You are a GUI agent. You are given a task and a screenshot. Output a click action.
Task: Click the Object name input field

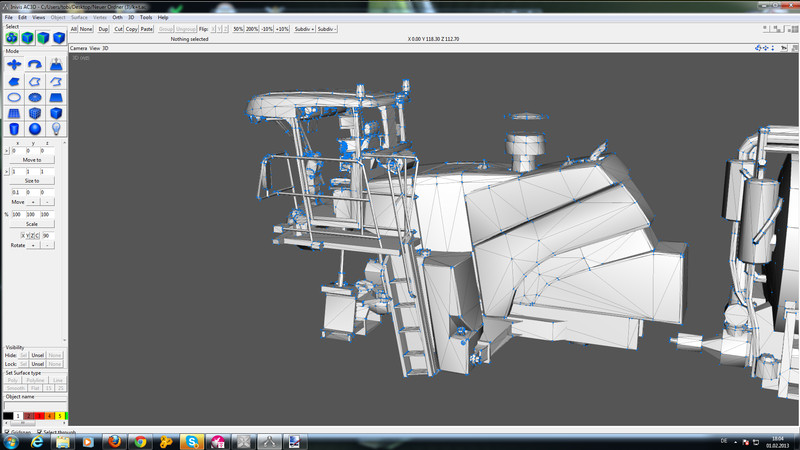click(x=35, y=406)
